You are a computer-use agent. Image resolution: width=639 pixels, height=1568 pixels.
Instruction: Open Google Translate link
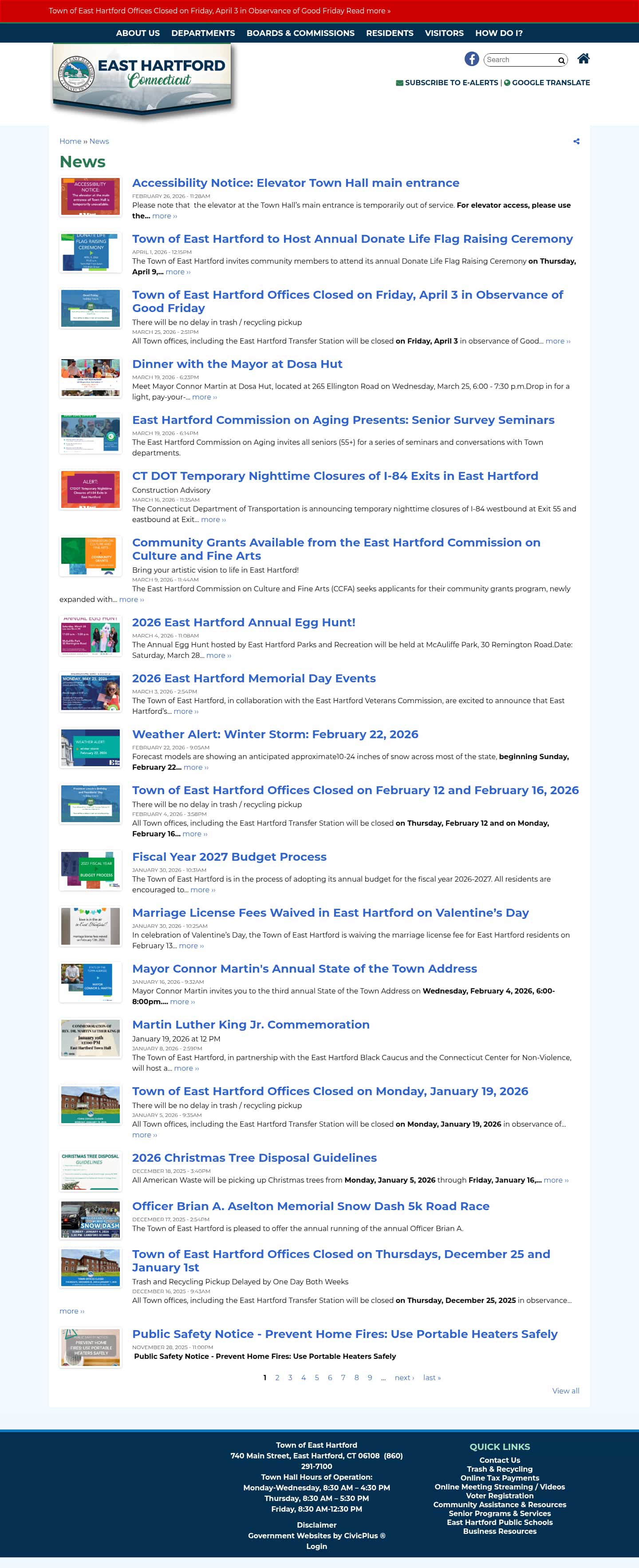(x=547, y=83)
